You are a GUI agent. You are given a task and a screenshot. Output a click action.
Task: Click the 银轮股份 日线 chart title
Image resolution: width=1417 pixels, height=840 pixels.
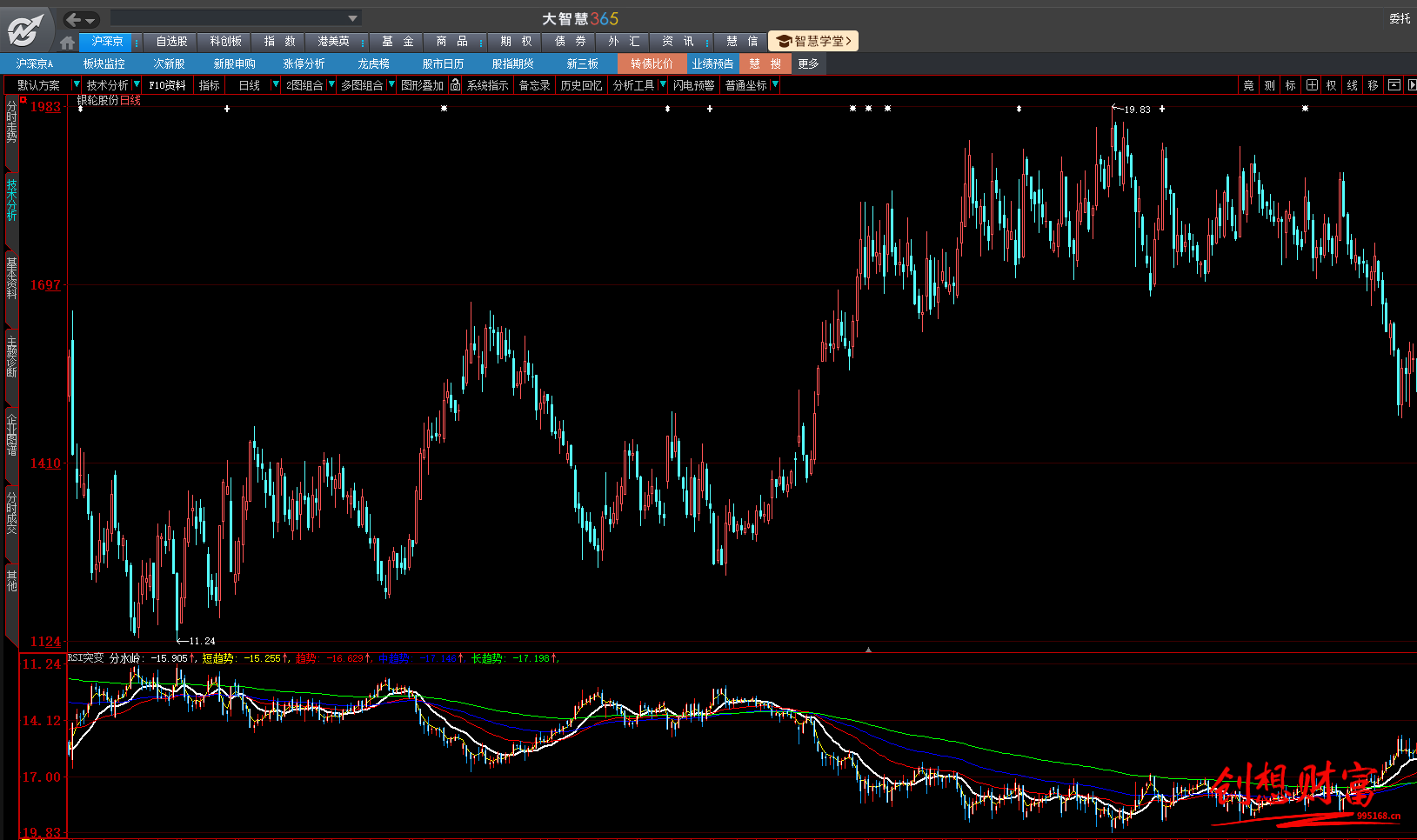(x=109, y=100)
